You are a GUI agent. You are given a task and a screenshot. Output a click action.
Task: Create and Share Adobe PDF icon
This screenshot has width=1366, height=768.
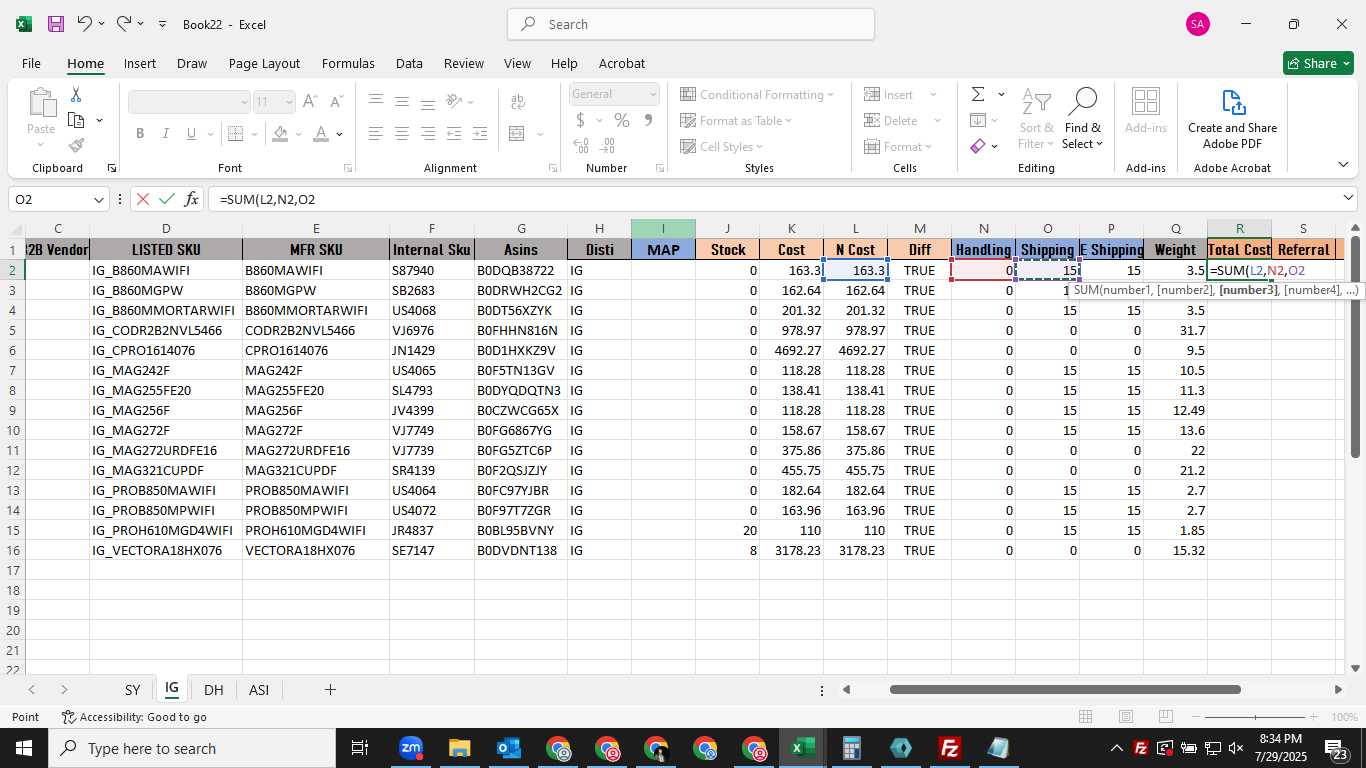tap(1232, 119)
